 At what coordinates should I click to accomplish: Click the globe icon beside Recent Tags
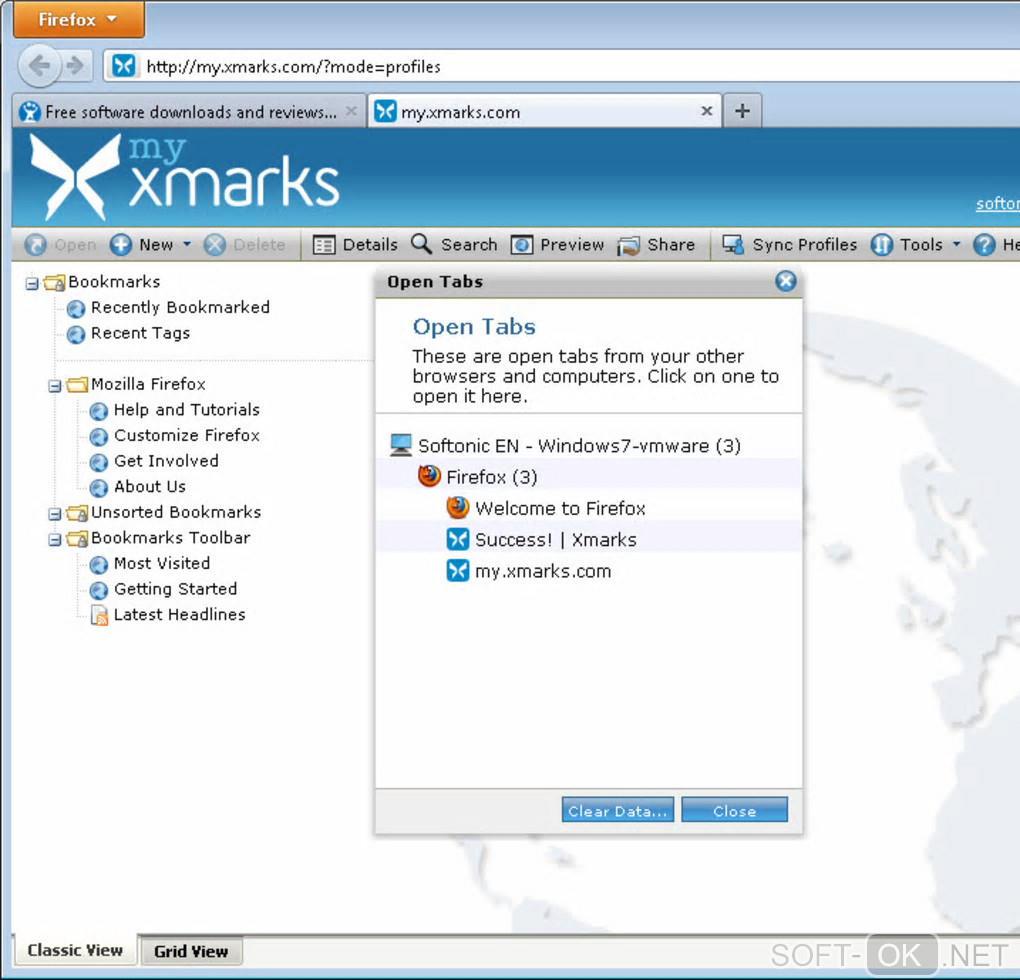point(76,334)
